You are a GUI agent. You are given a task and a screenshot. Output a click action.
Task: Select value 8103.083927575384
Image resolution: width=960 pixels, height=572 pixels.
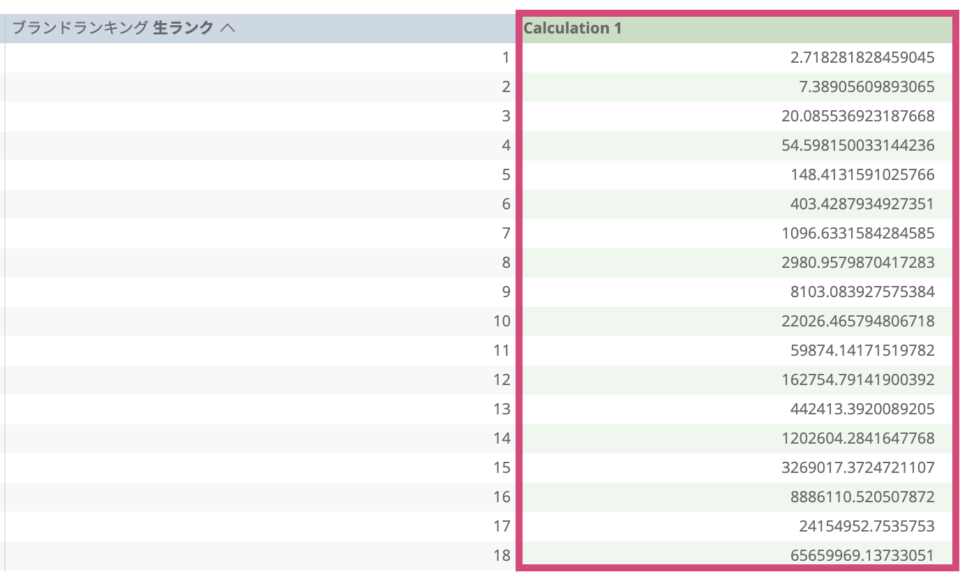click(862, 292)
